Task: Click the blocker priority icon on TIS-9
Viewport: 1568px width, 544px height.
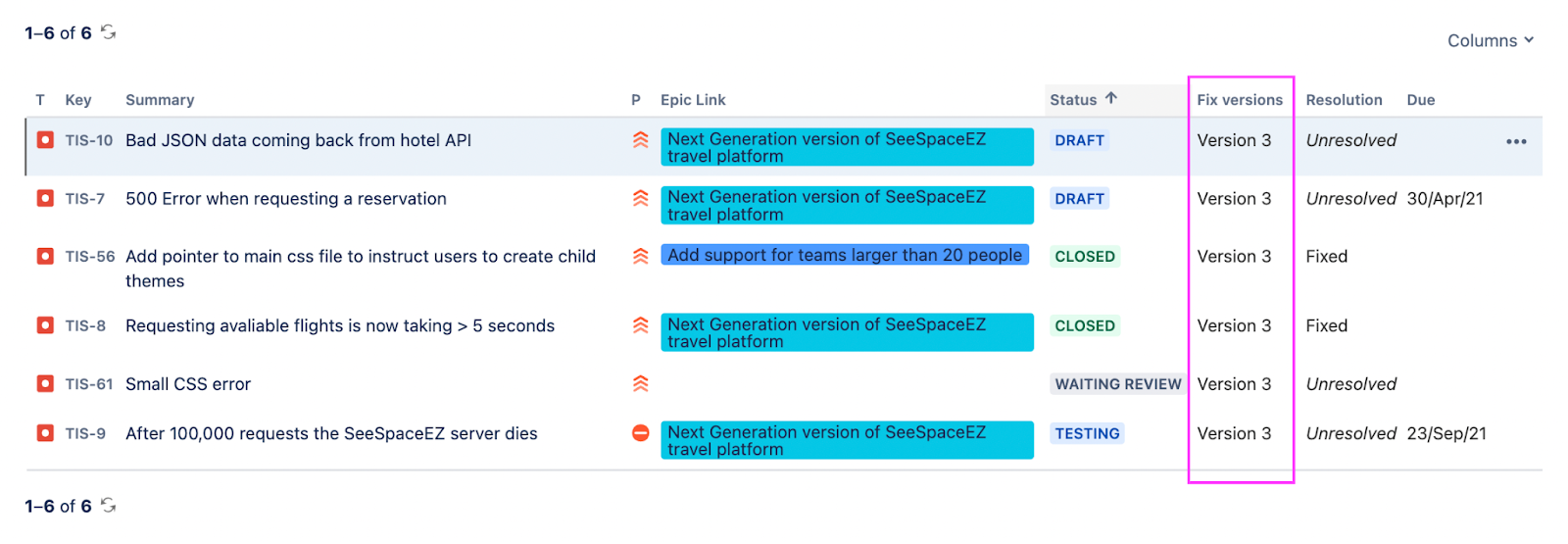Action: point(641,433)
